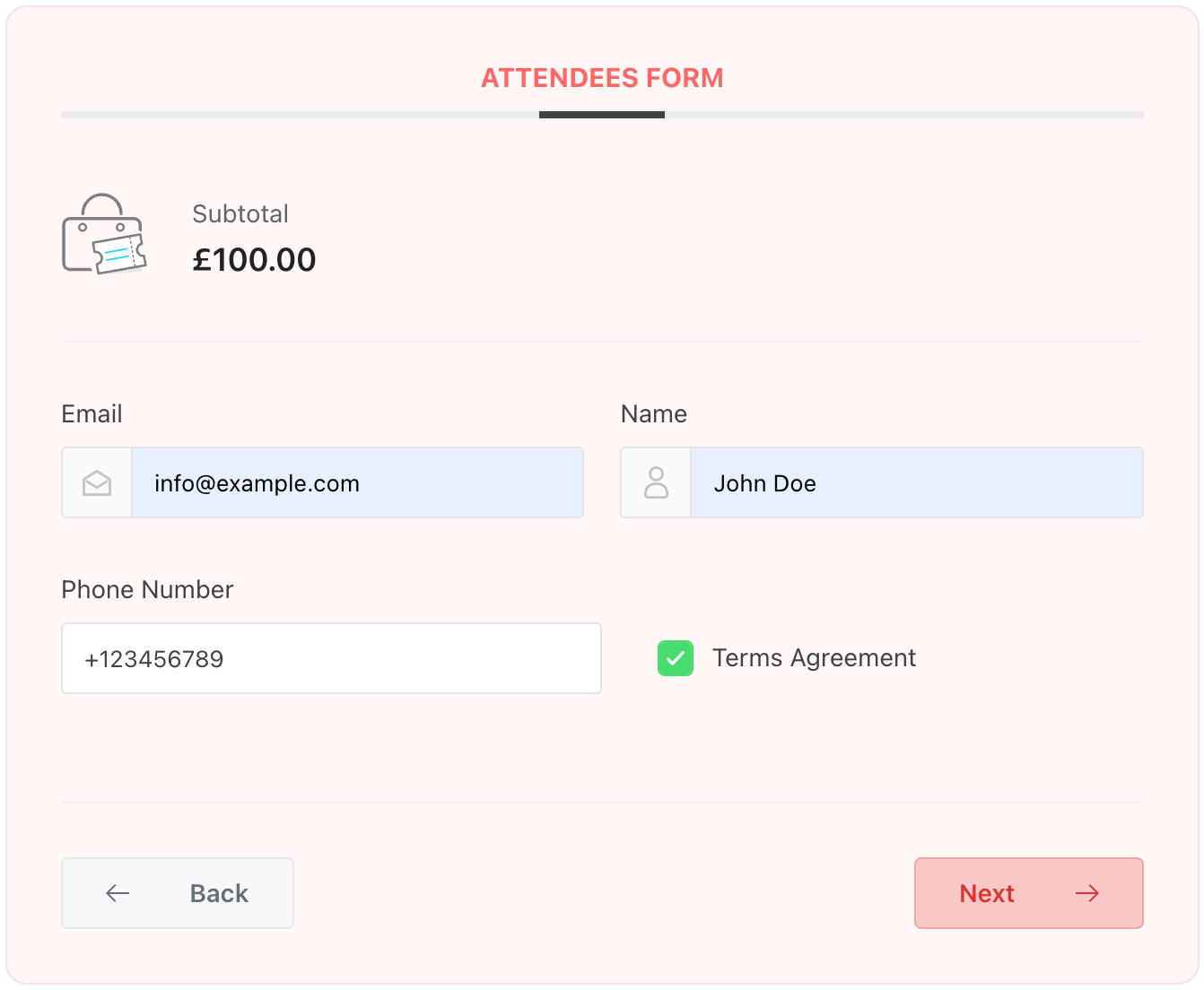The height and width of the screenshot is (990, 1204).
Task: Click the shopping bag ticket icon
Action: 104,235
